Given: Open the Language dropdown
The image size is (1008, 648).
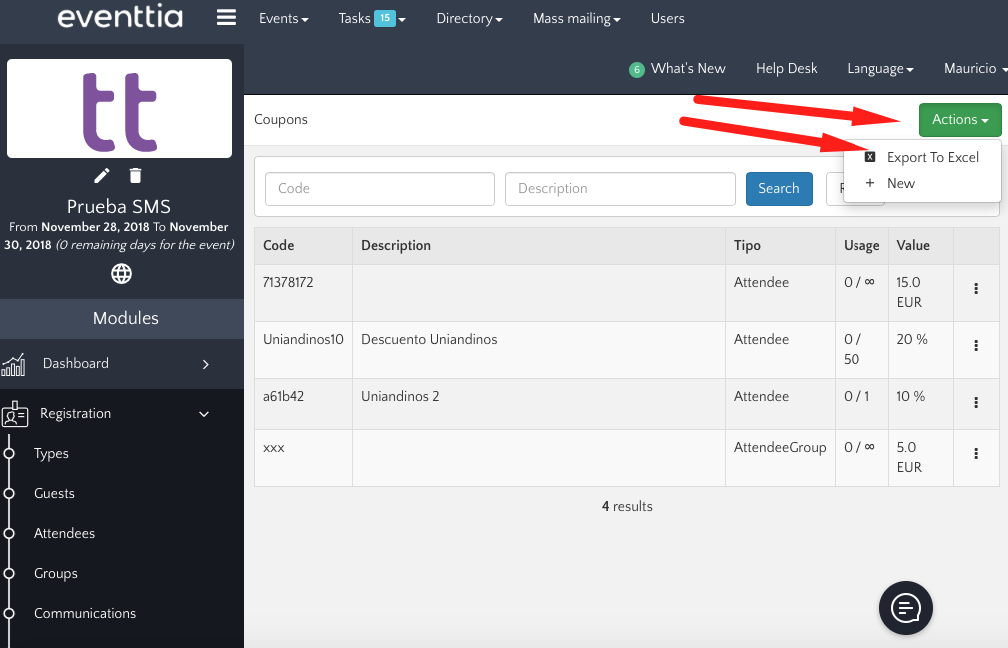Looking at the screenshot, I should pyautogui.click(x=880, y=68).
